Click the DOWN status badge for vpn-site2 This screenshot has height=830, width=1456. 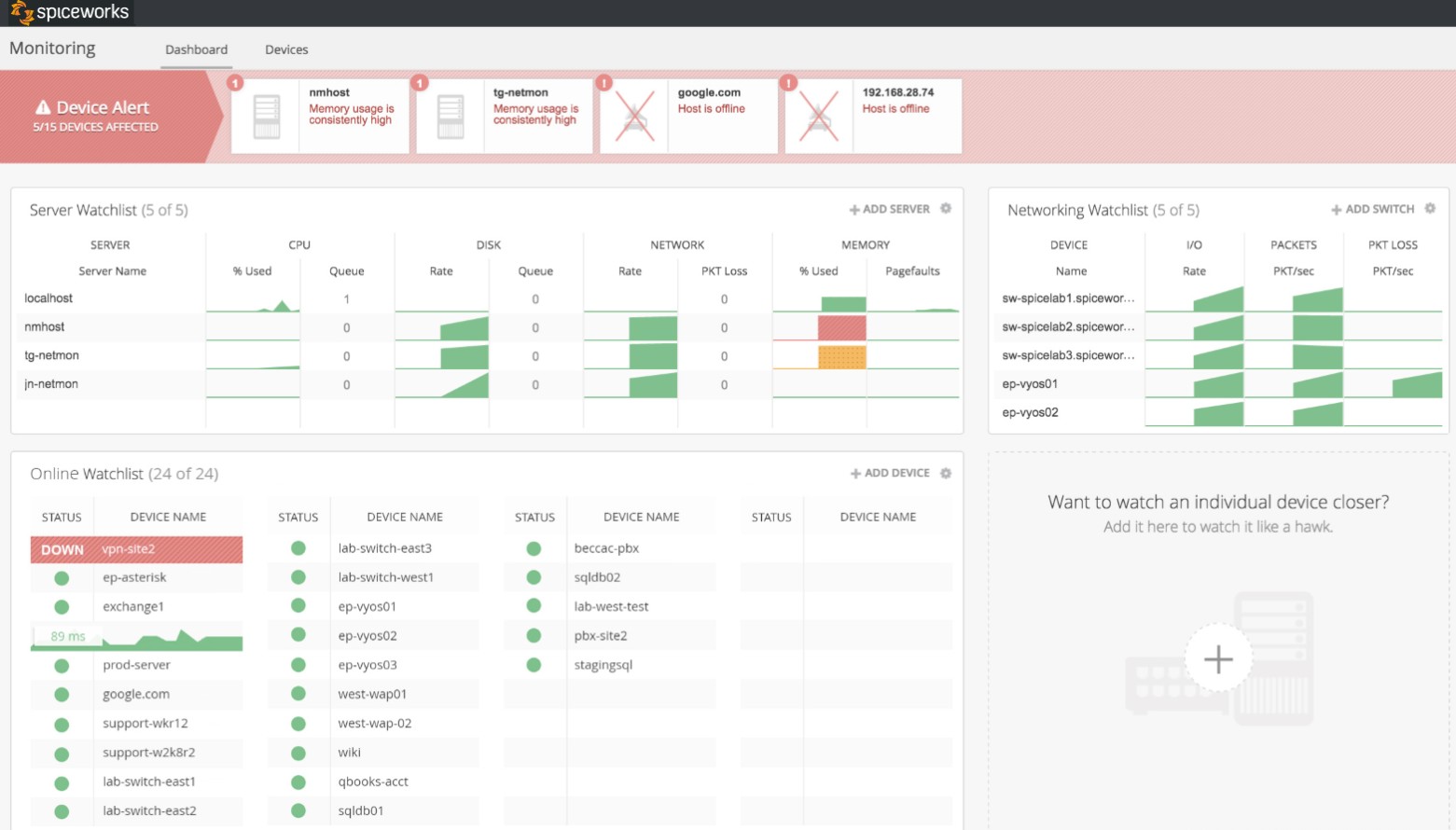click(61, 549)
